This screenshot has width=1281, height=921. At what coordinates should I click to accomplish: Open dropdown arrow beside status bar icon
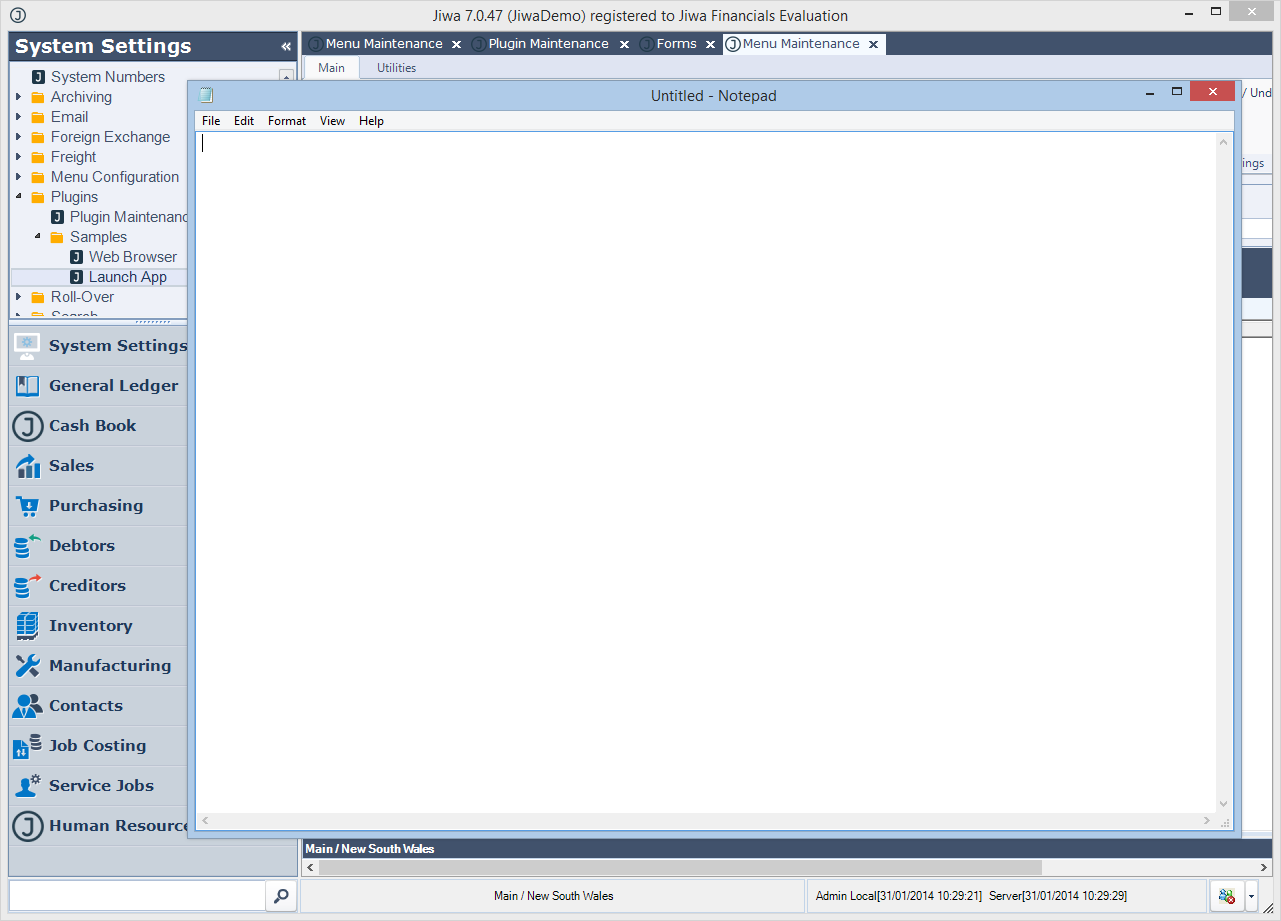pyautogui.click(x=1251, y=896)
